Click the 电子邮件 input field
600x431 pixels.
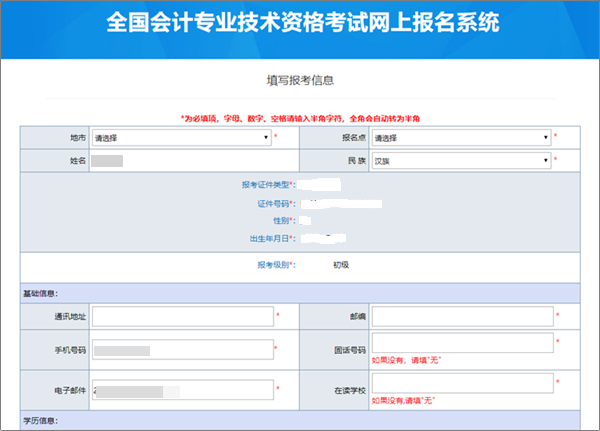click(x=183, y=390)
